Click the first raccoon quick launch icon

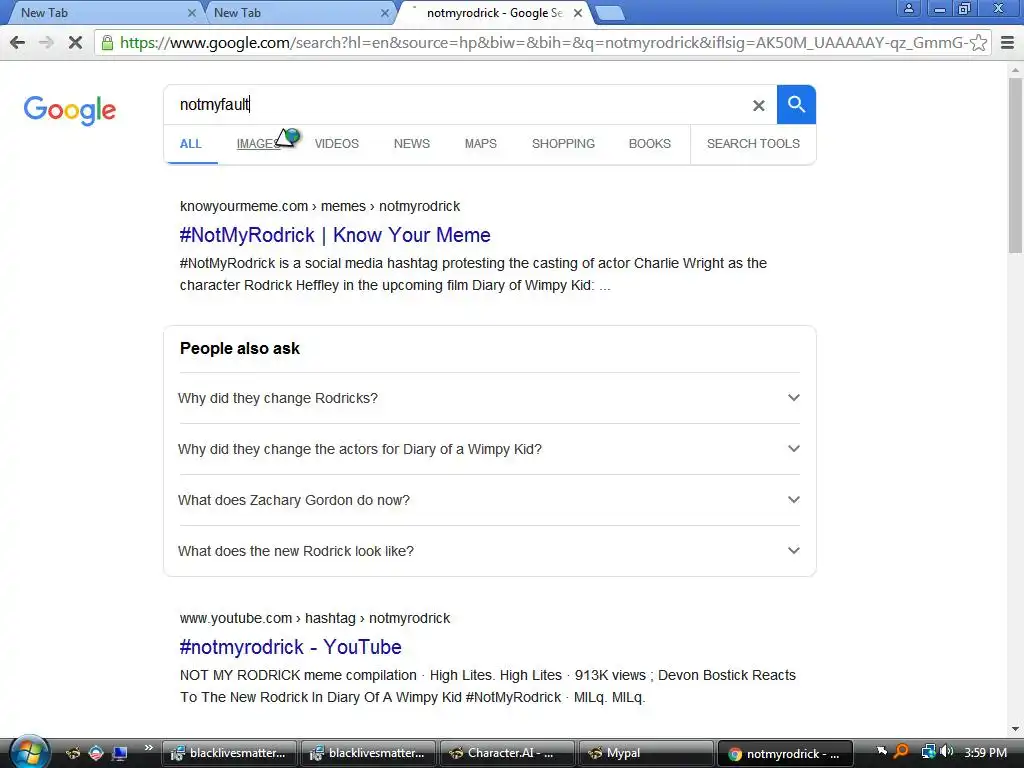(72, 753)
